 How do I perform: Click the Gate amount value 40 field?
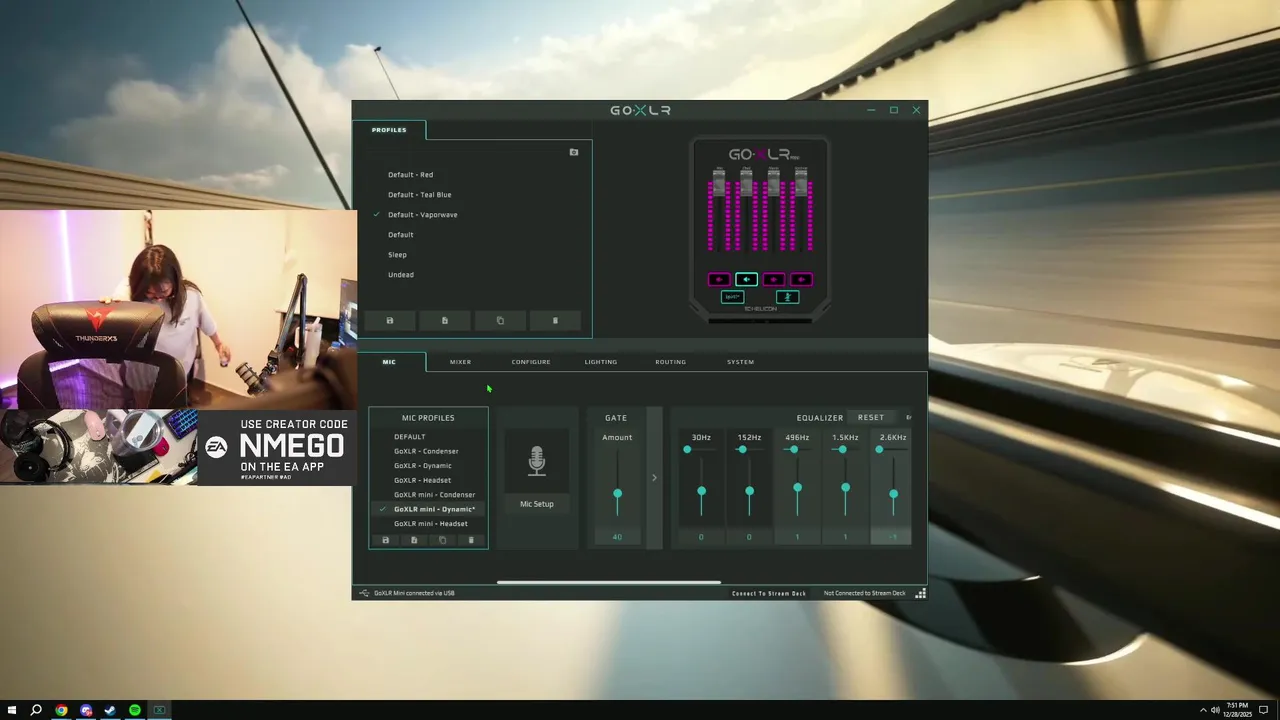[x=617, y=537]
